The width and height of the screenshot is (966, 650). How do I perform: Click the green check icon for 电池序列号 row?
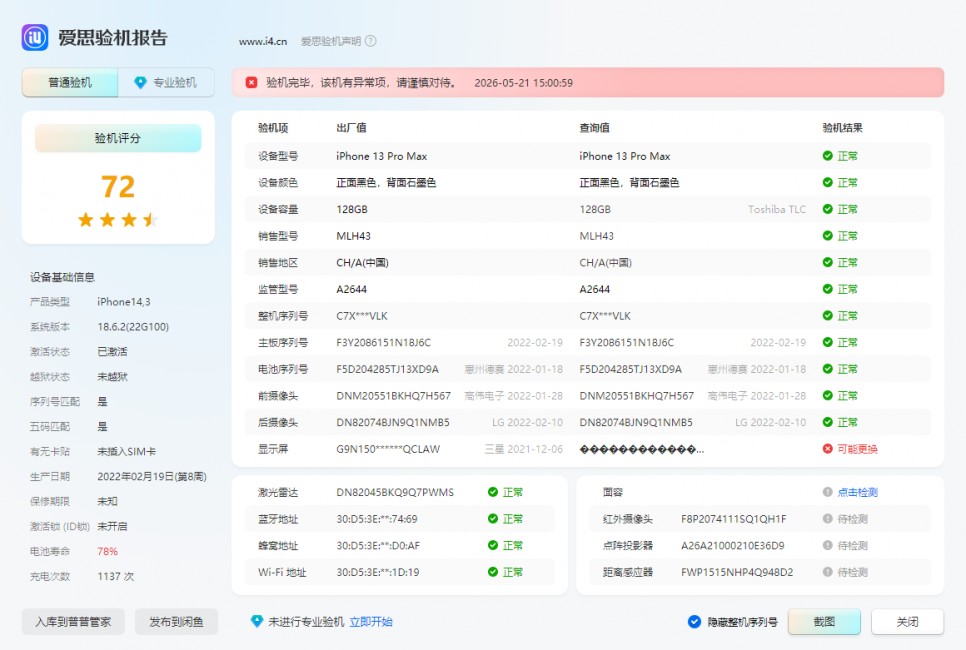[x=827, y=368]
